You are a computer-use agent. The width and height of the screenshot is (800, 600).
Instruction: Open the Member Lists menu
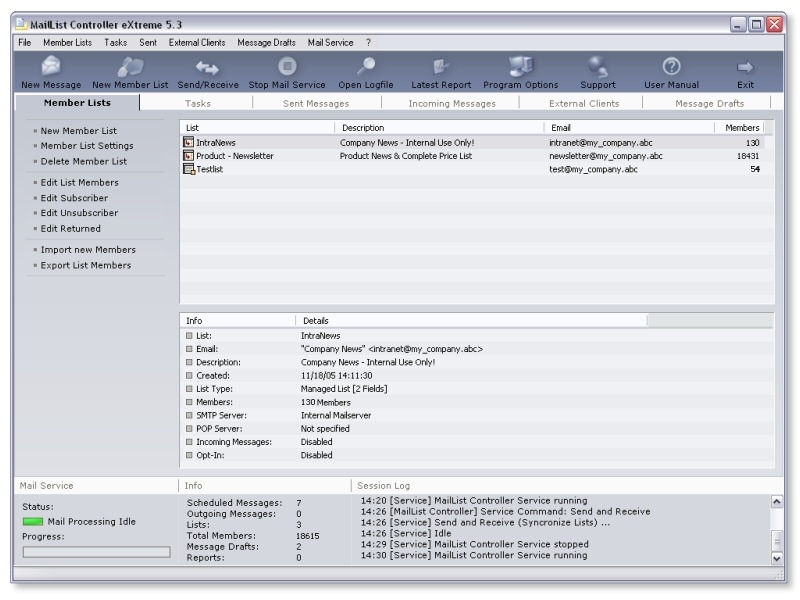coord(67,42)
